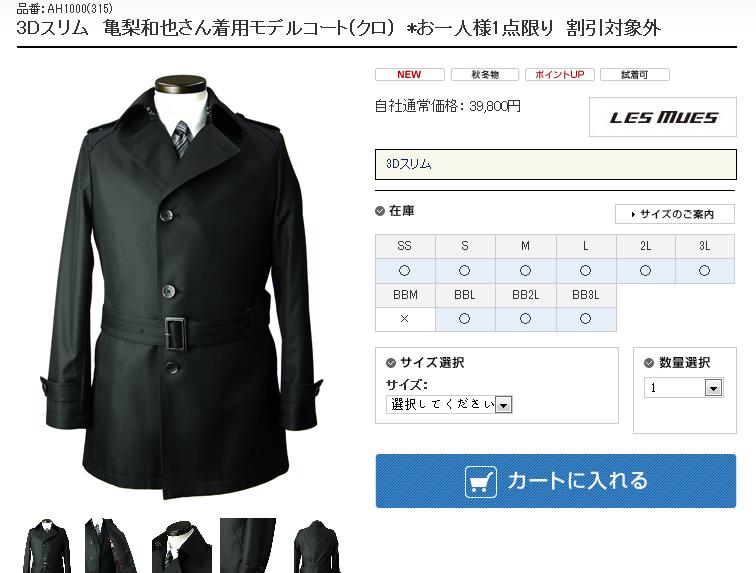Image resolution: width=756 pixels, height=573 pixels.
Task: Click the ポイントUP badge
Action: pos(559,75)
